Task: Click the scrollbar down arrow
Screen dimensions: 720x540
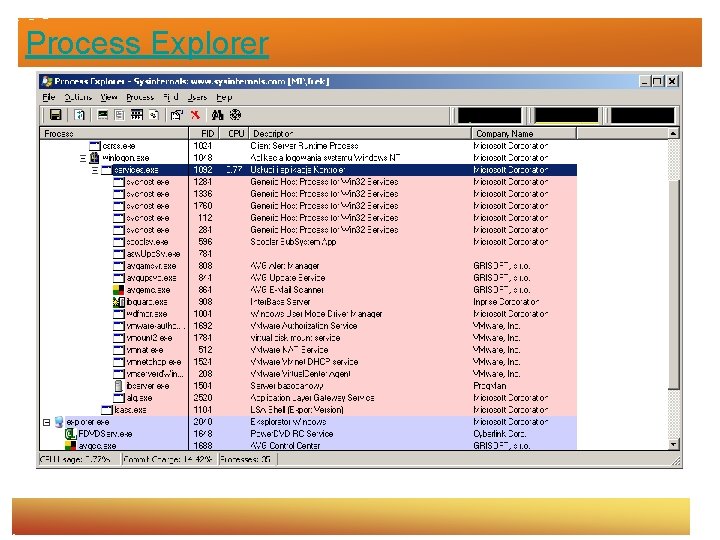Action: click(x=673, y=444)
